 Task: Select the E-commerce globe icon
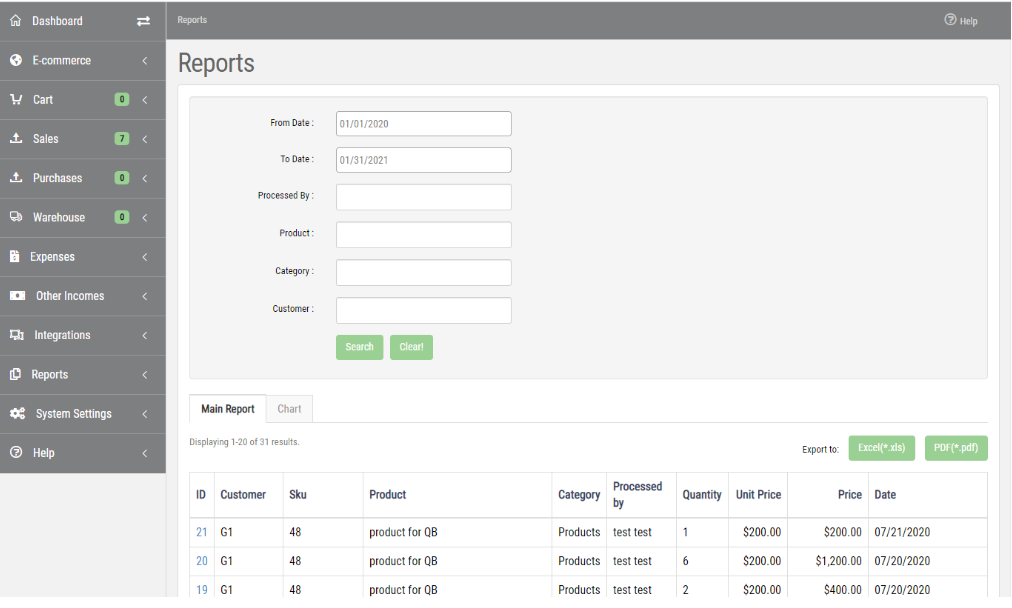[x=15, y=60]
